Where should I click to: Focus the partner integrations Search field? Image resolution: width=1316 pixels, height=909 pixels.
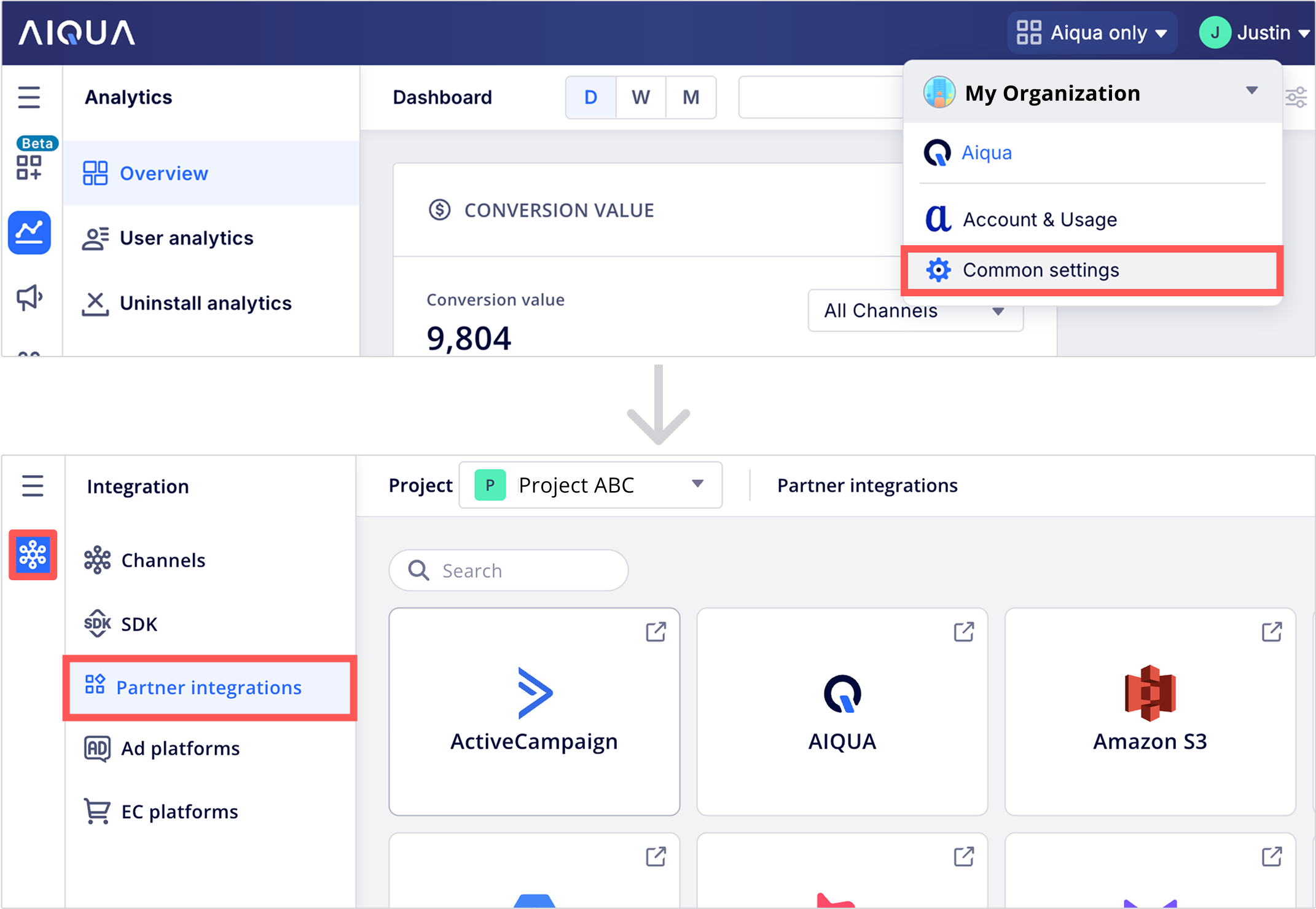click(x=509, y=570)
